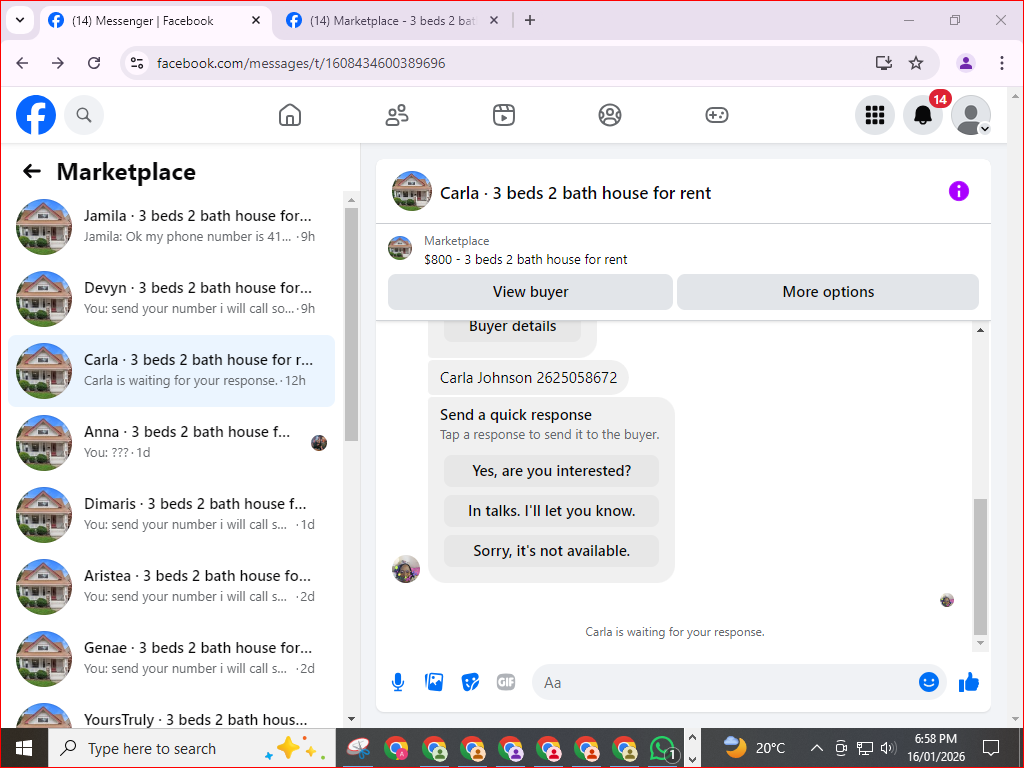Send quick response 'Yes, are you interested?'
Viewport: 1024px width, 768px height.
pyautogui.click(x=551, y=471)
